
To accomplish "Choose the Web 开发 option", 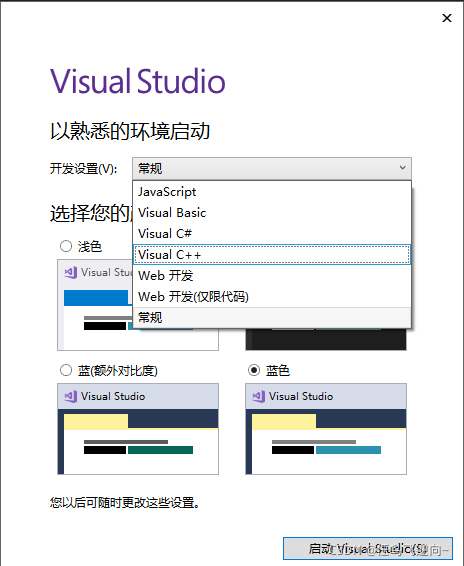I will click(272, 275).
